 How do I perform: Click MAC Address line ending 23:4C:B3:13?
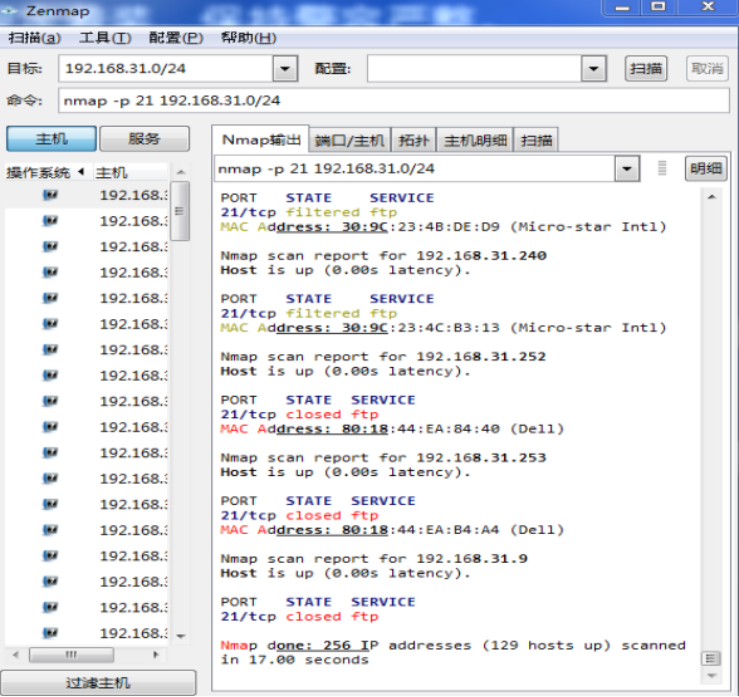tap(443, 328)
